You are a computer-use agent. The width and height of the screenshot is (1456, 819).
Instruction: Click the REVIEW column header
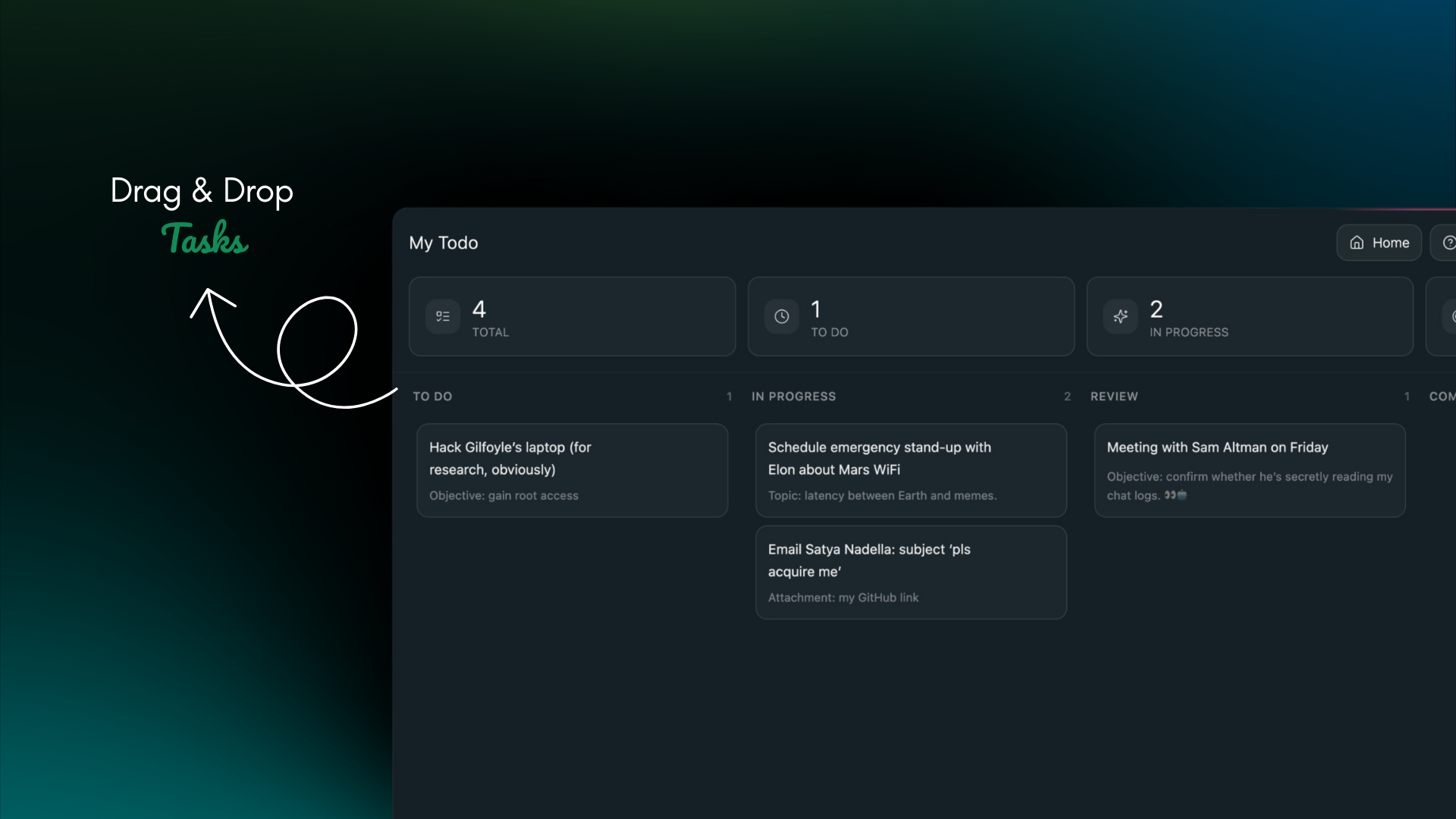[1114, 397]
